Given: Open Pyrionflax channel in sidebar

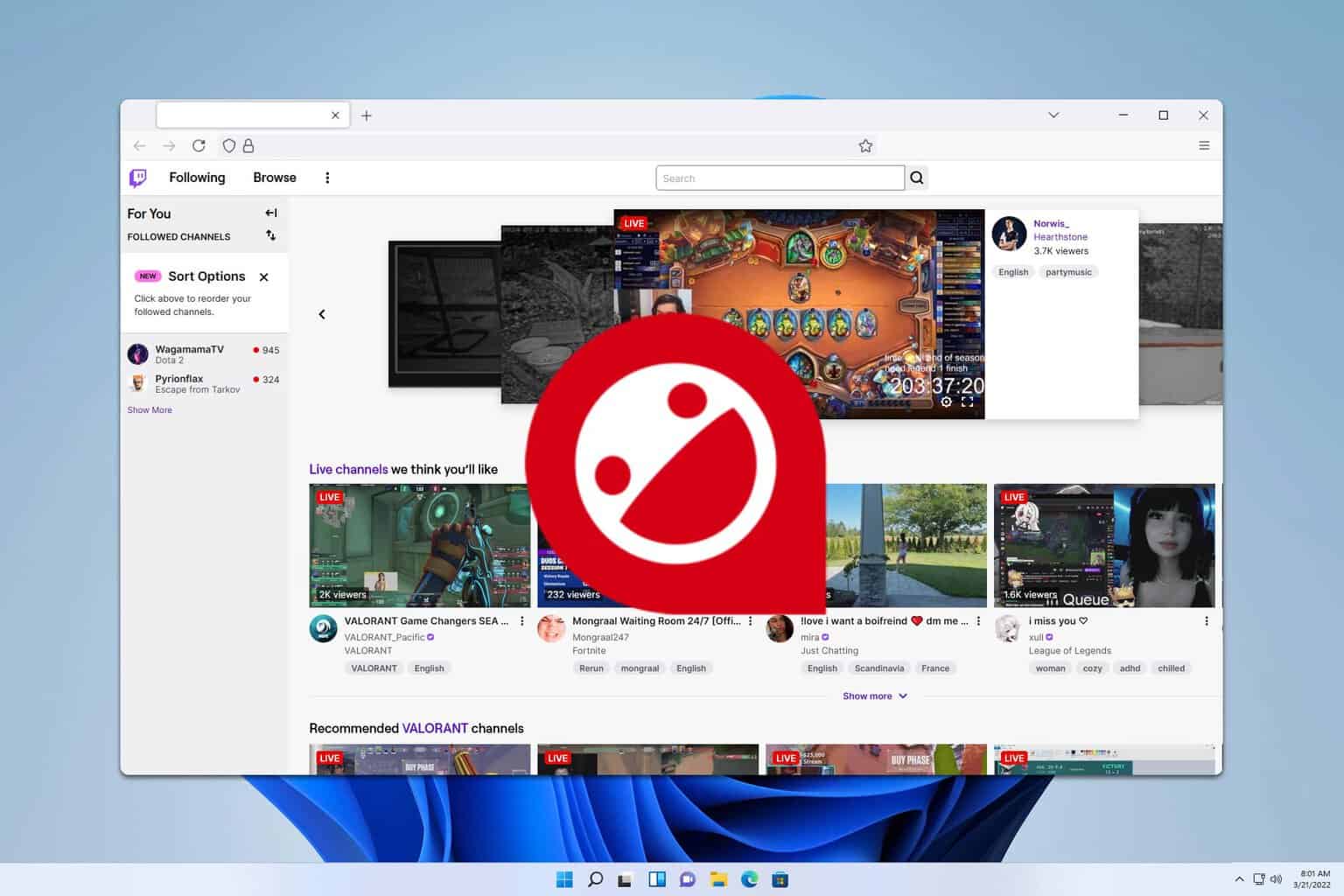Looking at the screenshot, I should [203, 384].
